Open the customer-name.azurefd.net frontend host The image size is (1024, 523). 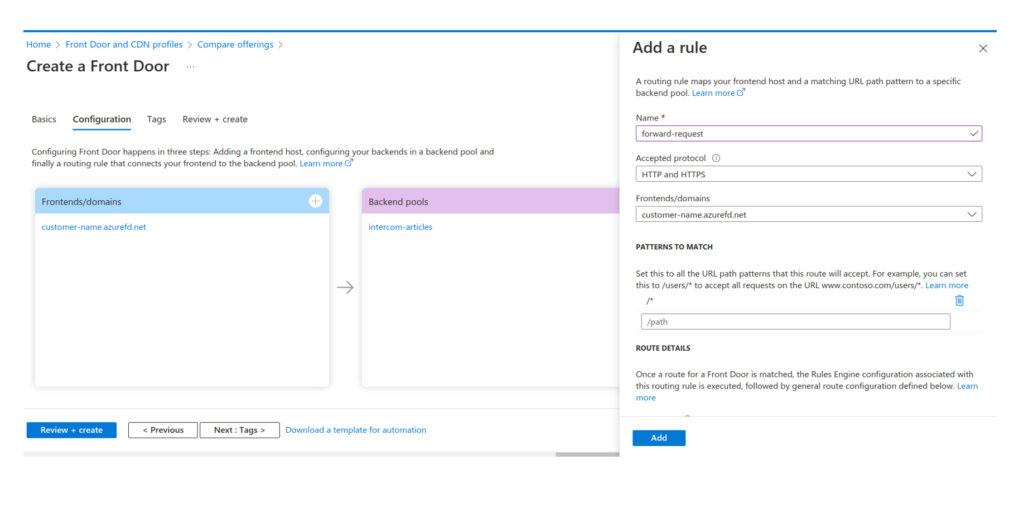pos(94,227)
